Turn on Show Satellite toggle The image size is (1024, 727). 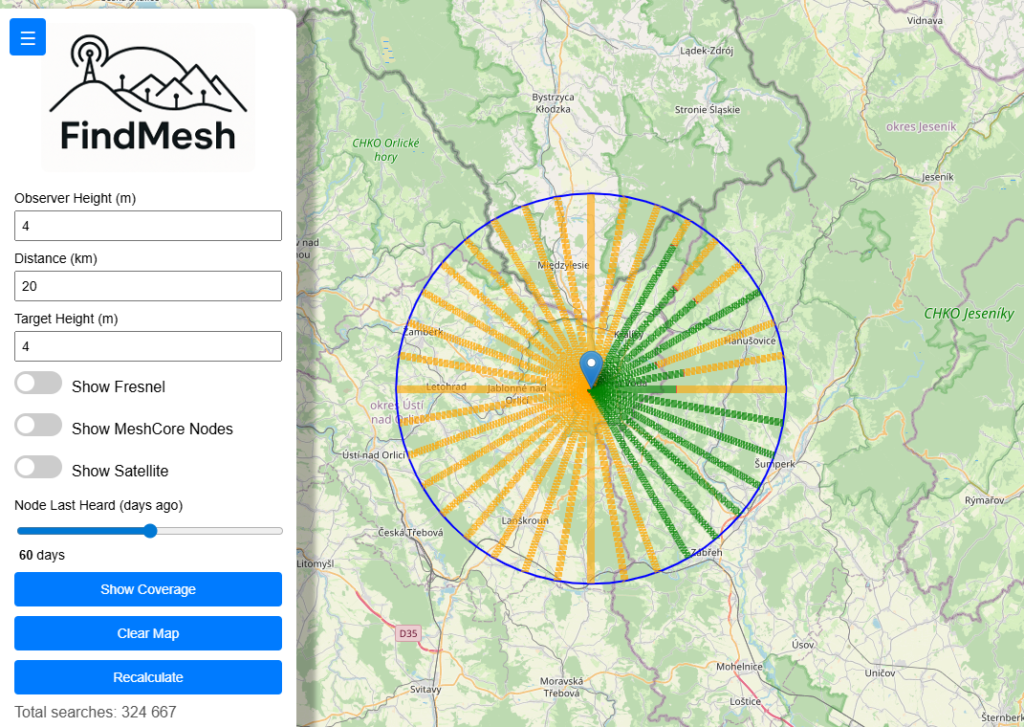tap(39, 468)
